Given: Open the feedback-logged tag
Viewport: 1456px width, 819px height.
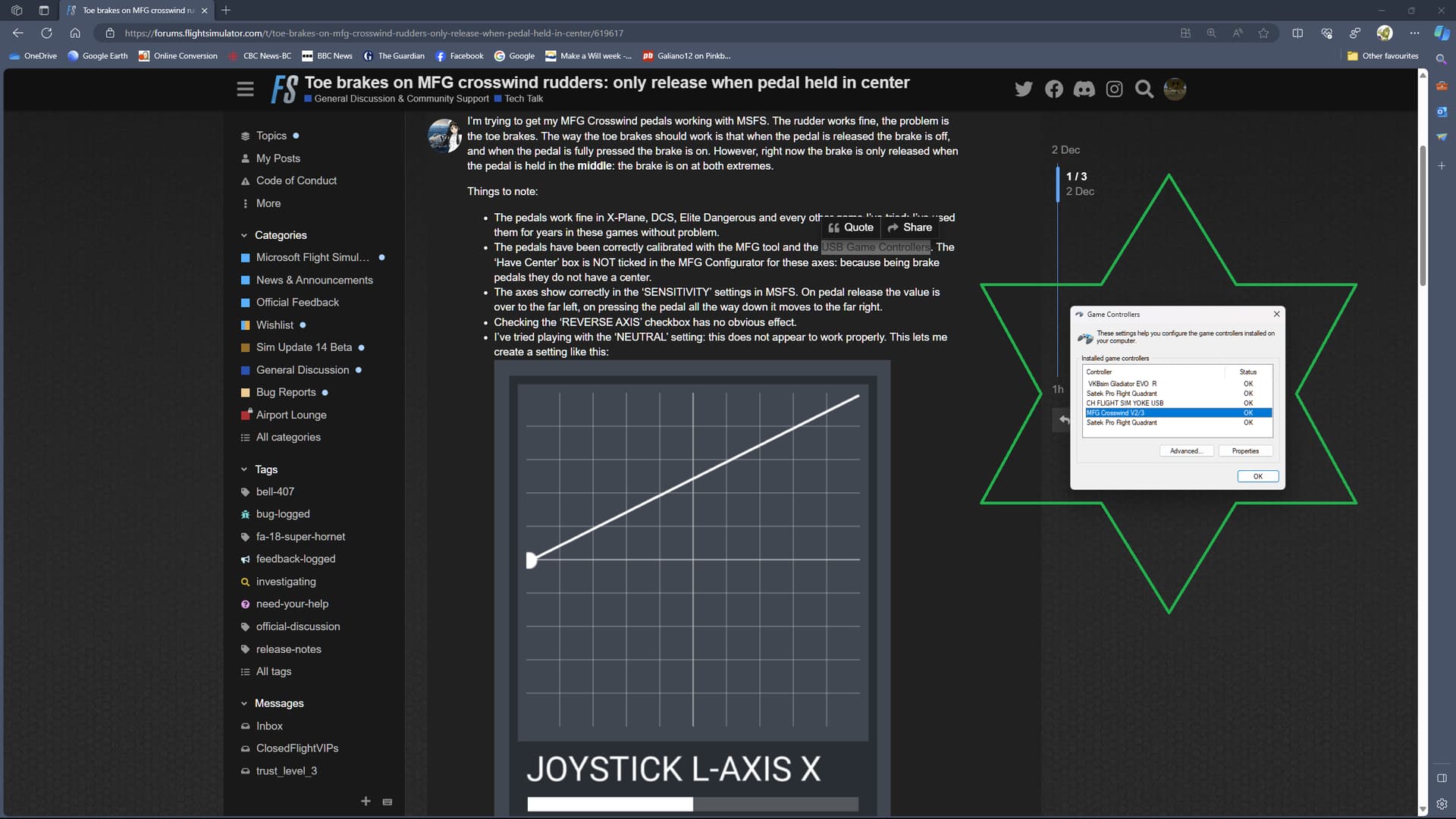Looking at the screenshot, I should pos(295,559).
